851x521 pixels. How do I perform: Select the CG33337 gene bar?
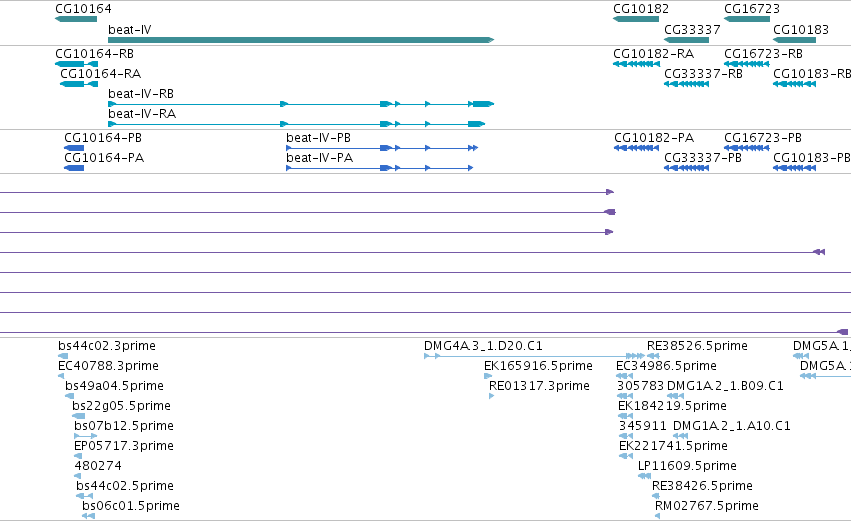(x=687, y=40)
